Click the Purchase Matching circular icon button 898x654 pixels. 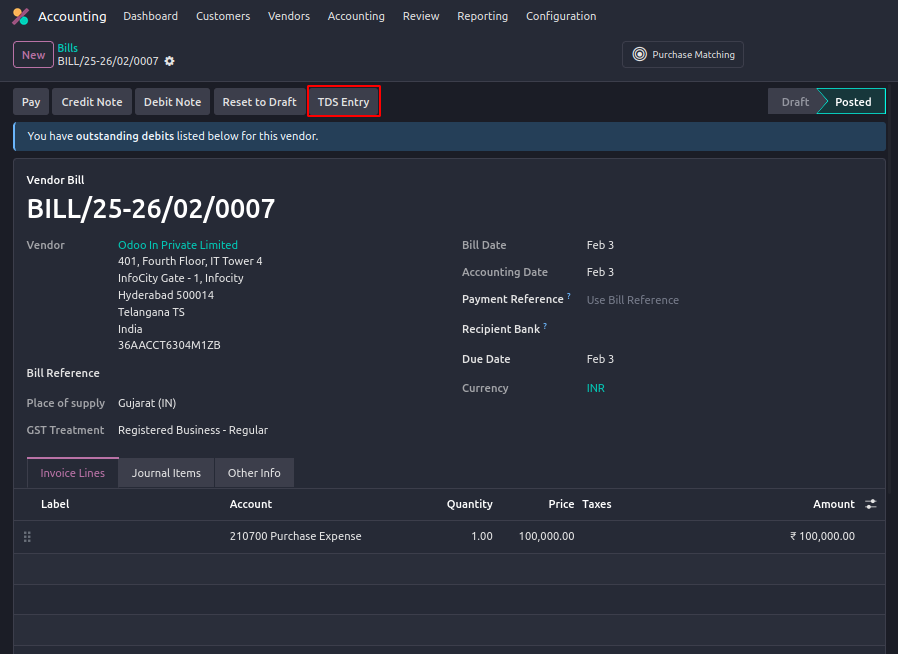640,55
